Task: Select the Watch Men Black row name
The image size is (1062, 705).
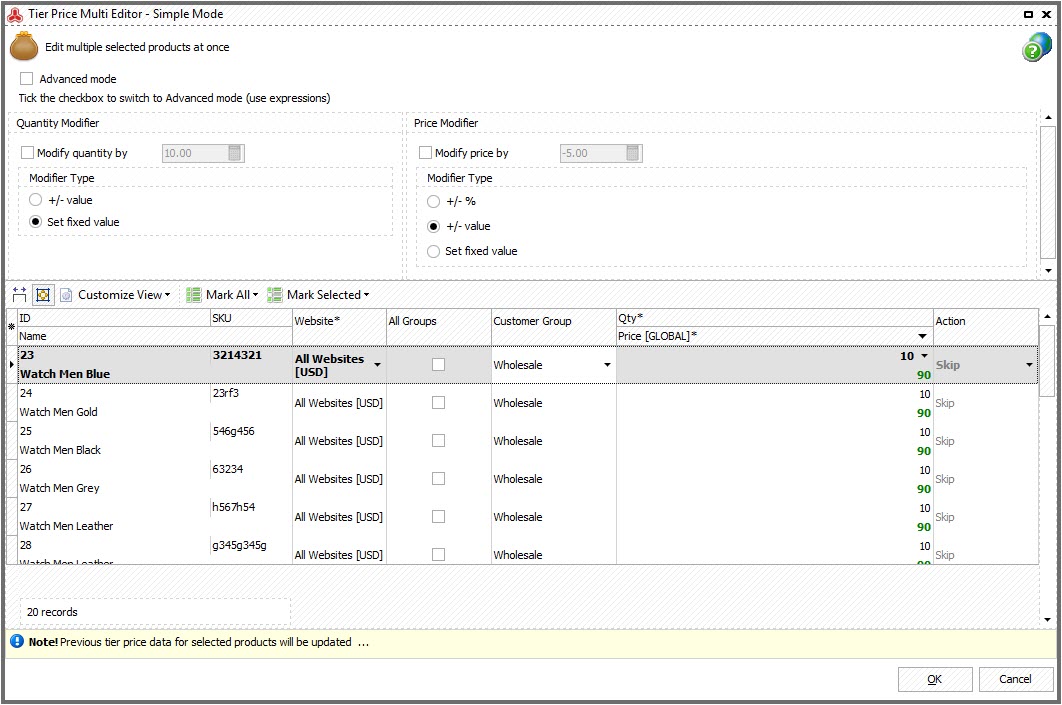Action: pos(60,450)
